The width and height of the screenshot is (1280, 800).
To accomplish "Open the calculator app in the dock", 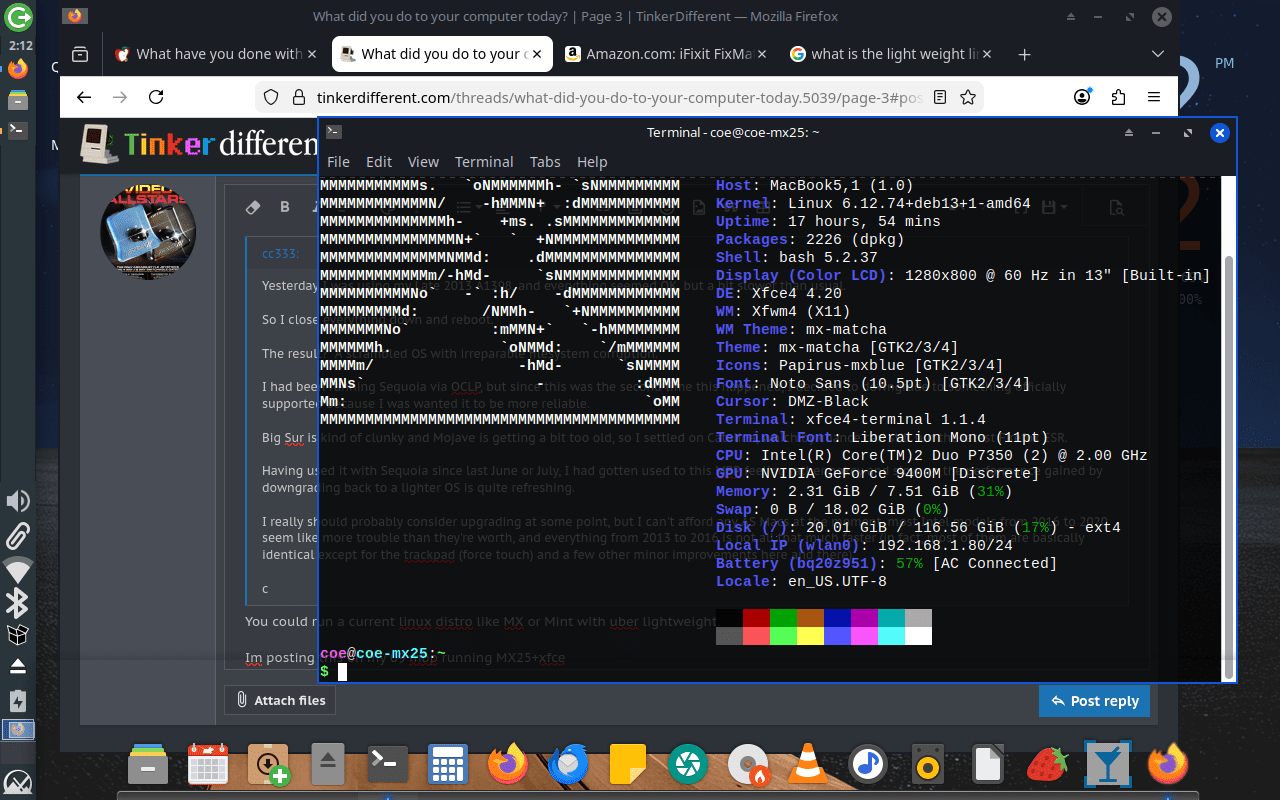I will point(448,766).
